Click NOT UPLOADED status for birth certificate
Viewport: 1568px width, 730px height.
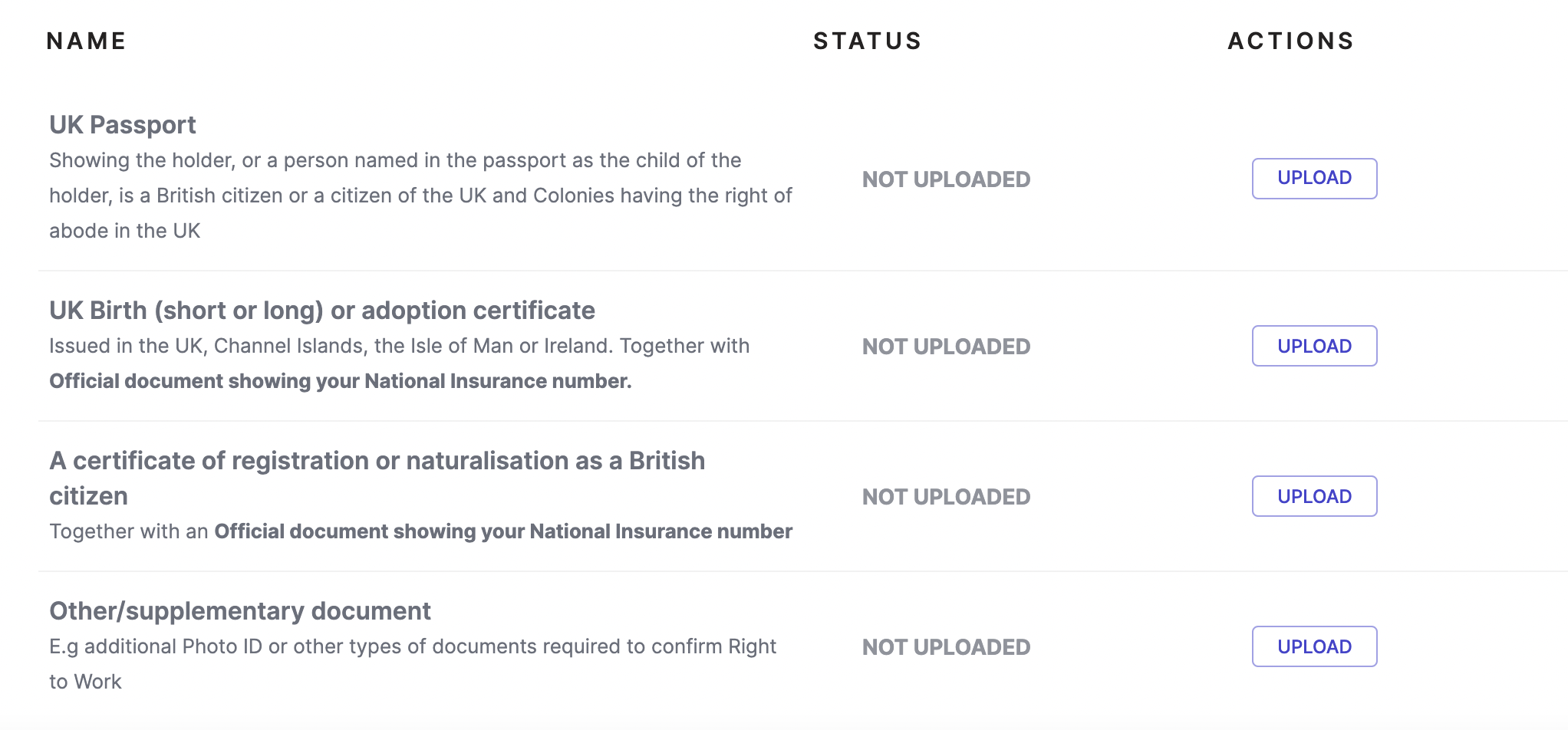point(946,347)
